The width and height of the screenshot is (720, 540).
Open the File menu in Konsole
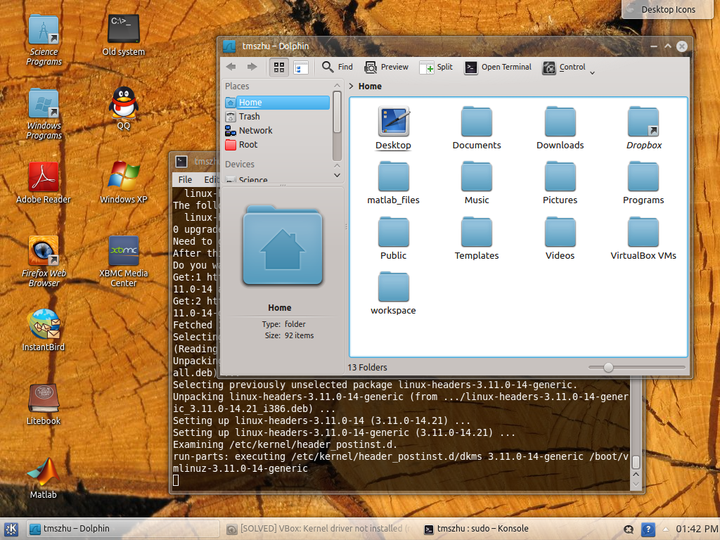tap(185, 180)
